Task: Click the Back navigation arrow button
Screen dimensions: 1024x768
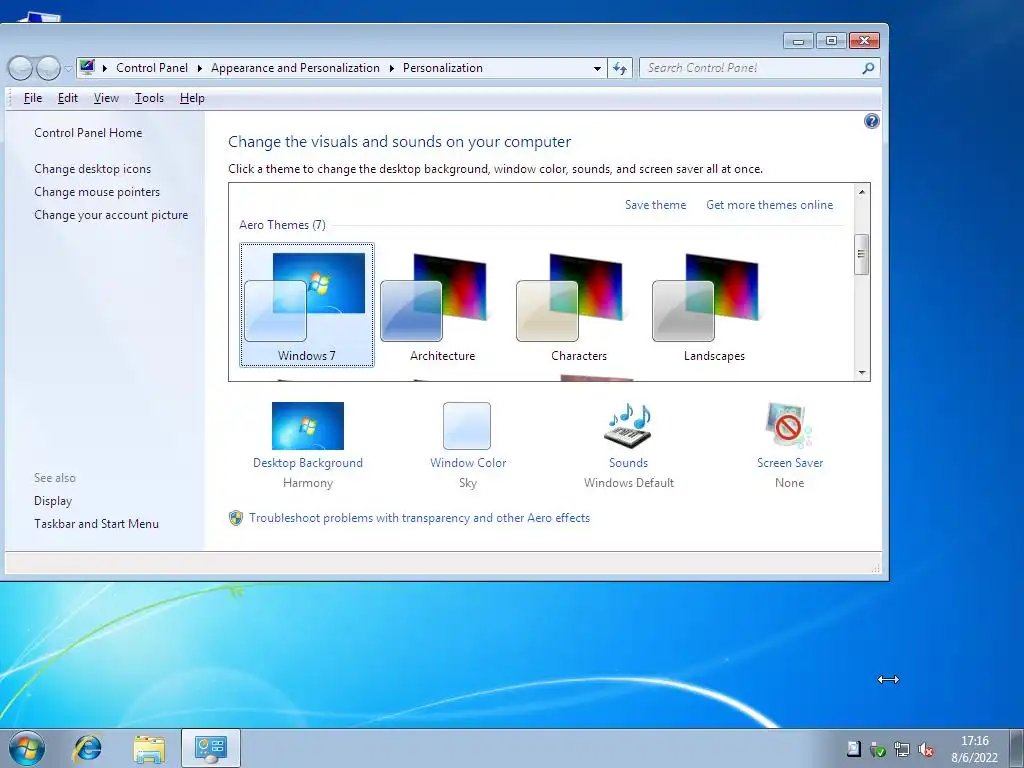Action: [x=20, y=67]
